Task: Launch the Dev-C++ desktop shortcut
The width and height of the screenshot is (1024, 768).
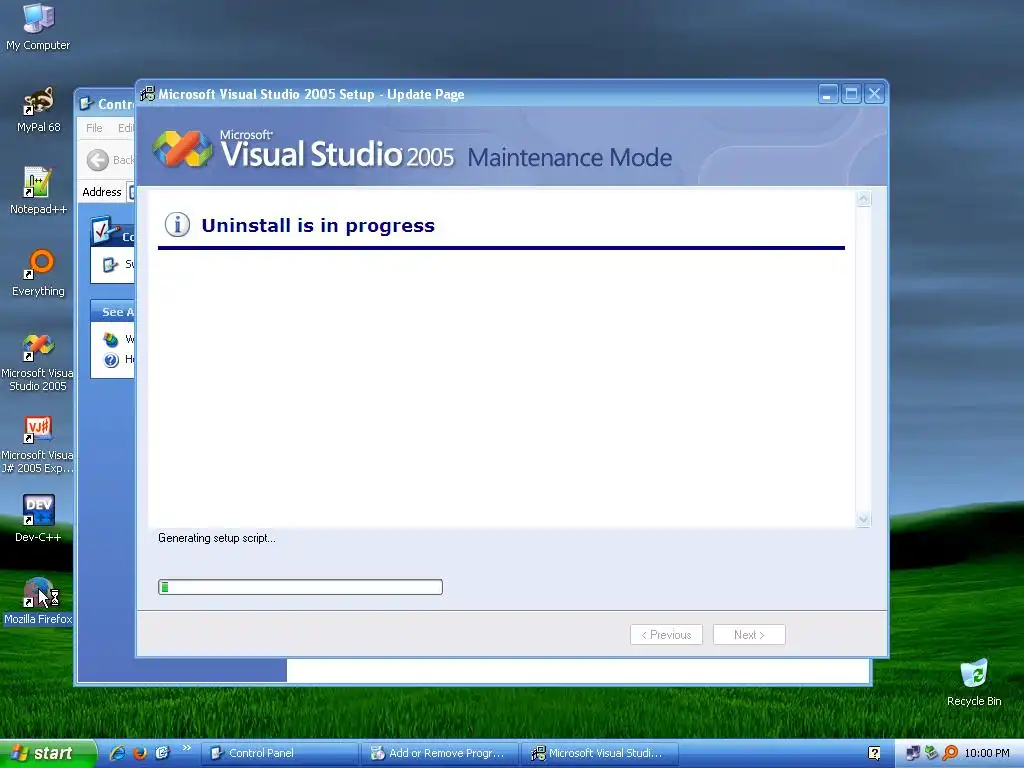Action: [x=38, y=519]
